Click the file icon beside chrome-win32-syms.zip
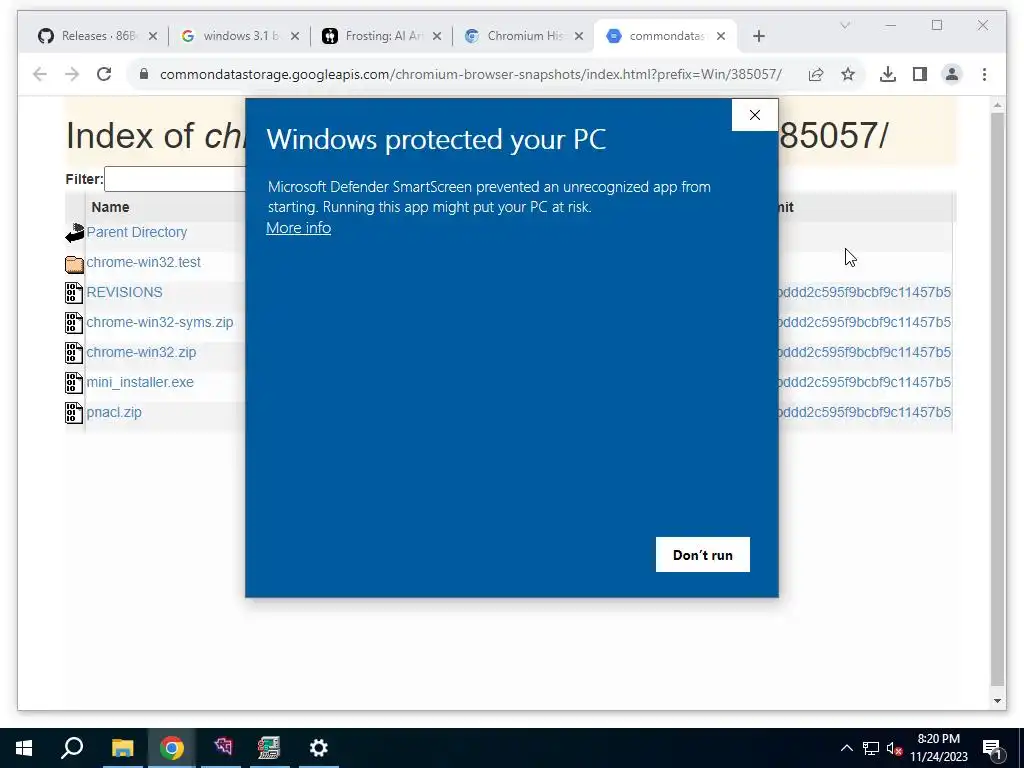 [74, 323]
